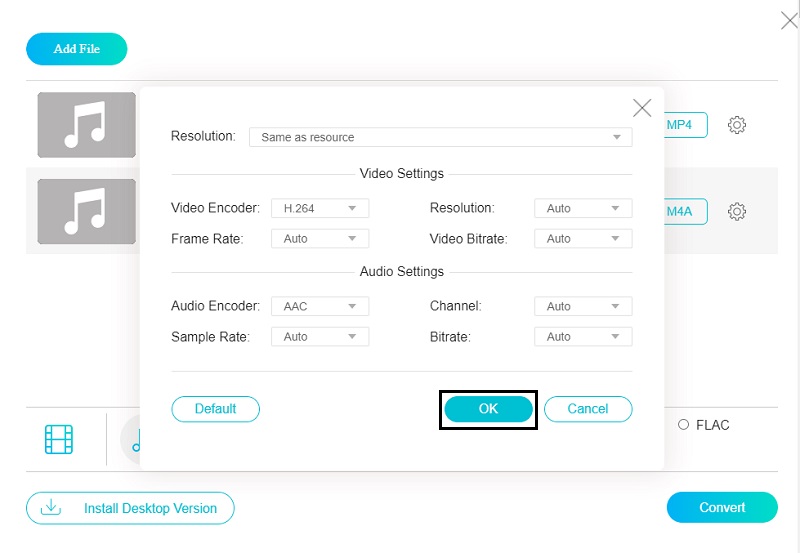Expand the Video Bitrate dropdown
The image size is (800, 553).
click(583, 239)
